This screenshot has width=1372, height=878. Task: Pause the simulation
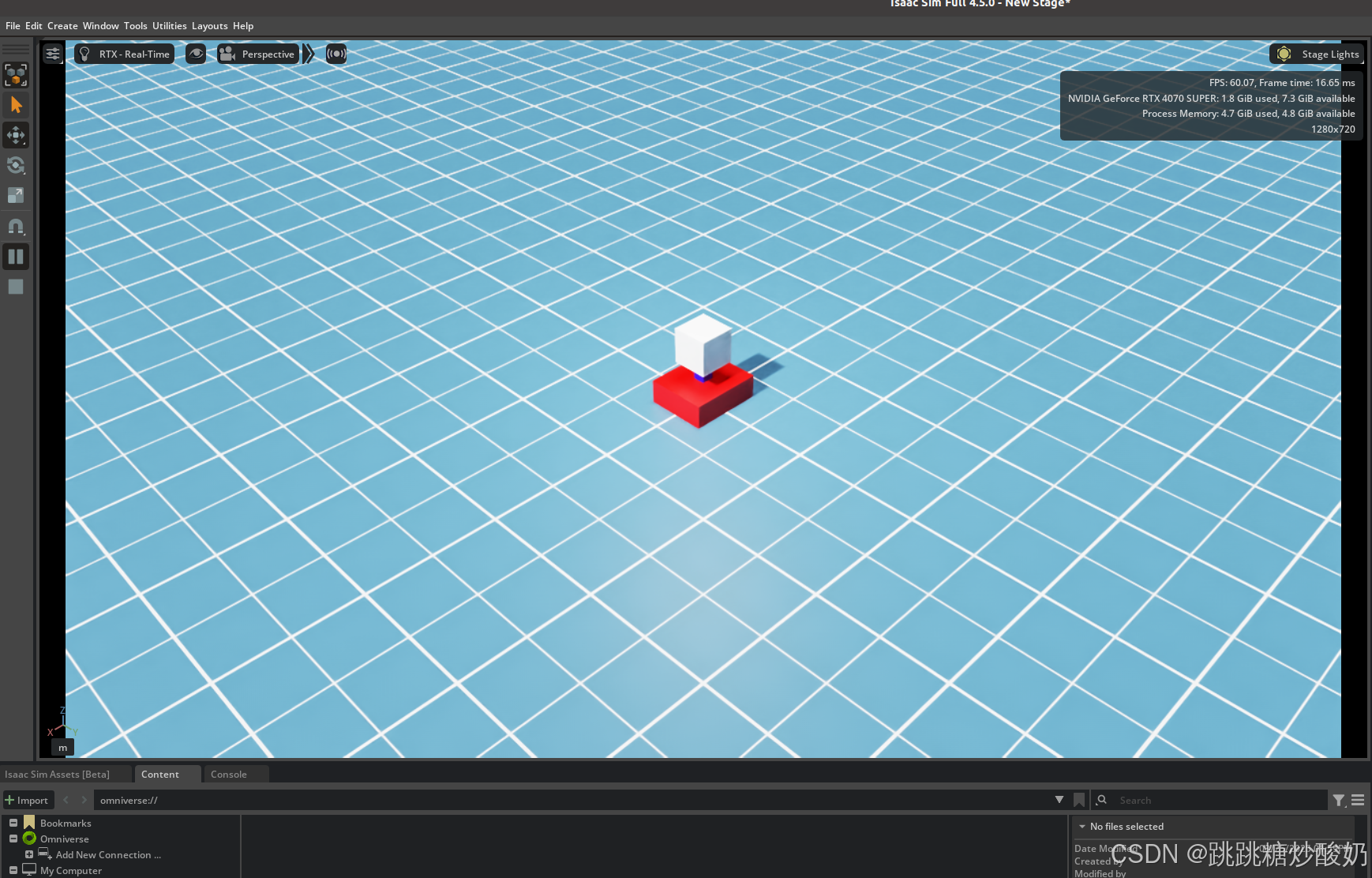coord(16,257)
